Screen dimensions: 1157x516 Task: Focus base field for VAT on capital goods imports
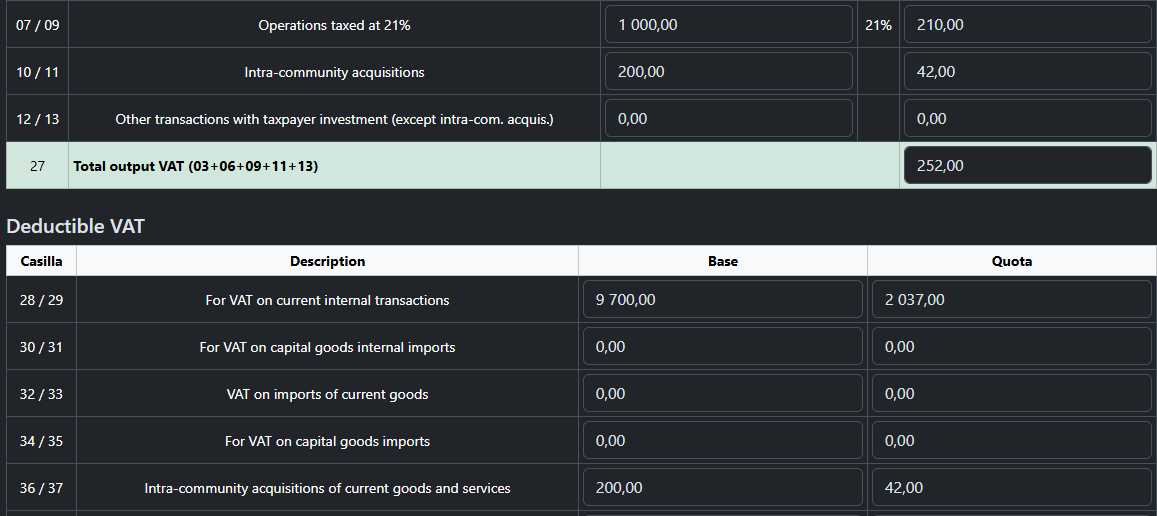[x=722, y=441]
